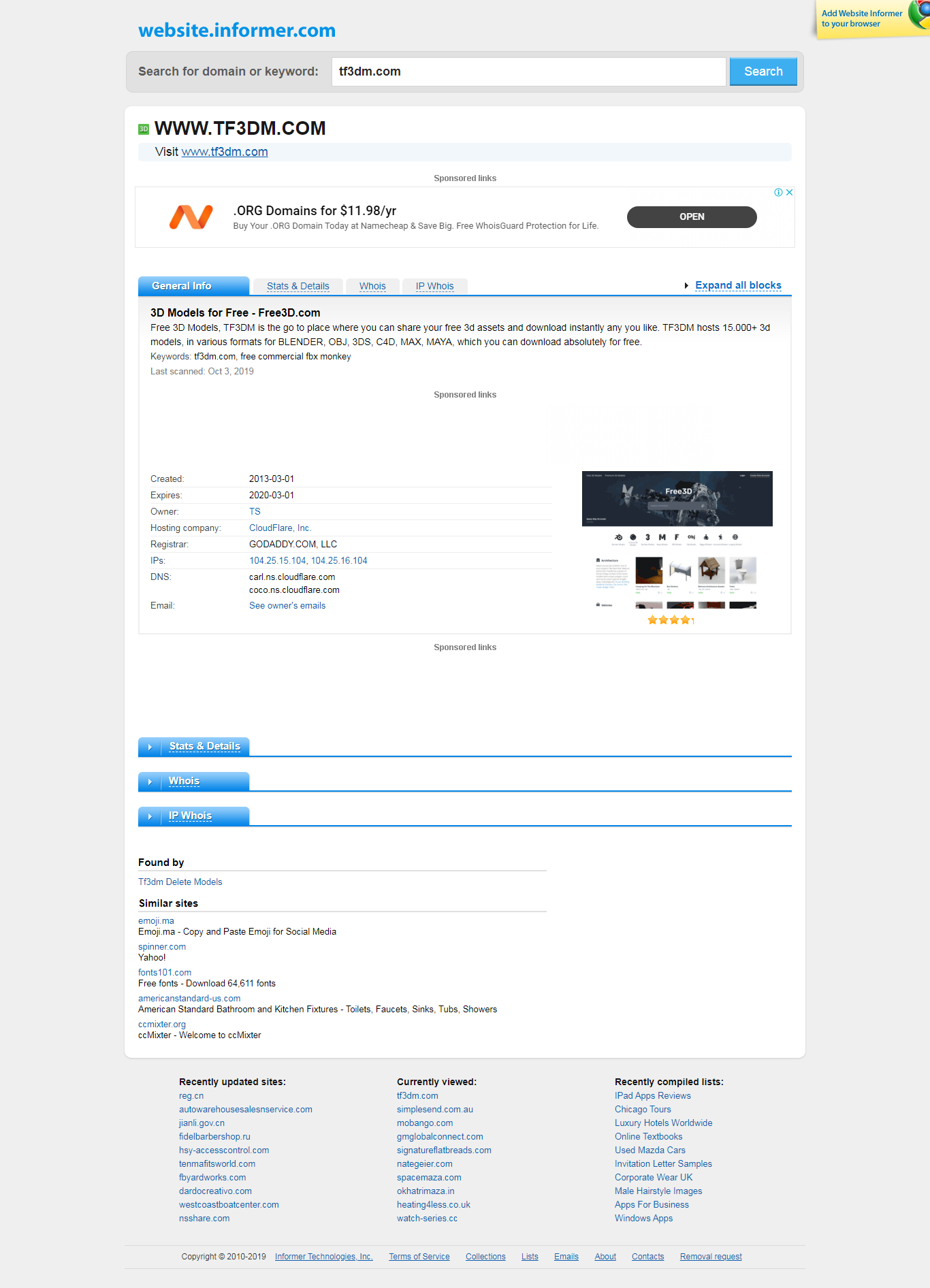
Task: Open similar site fonts101.com
Action: click(x=165, y=973)
